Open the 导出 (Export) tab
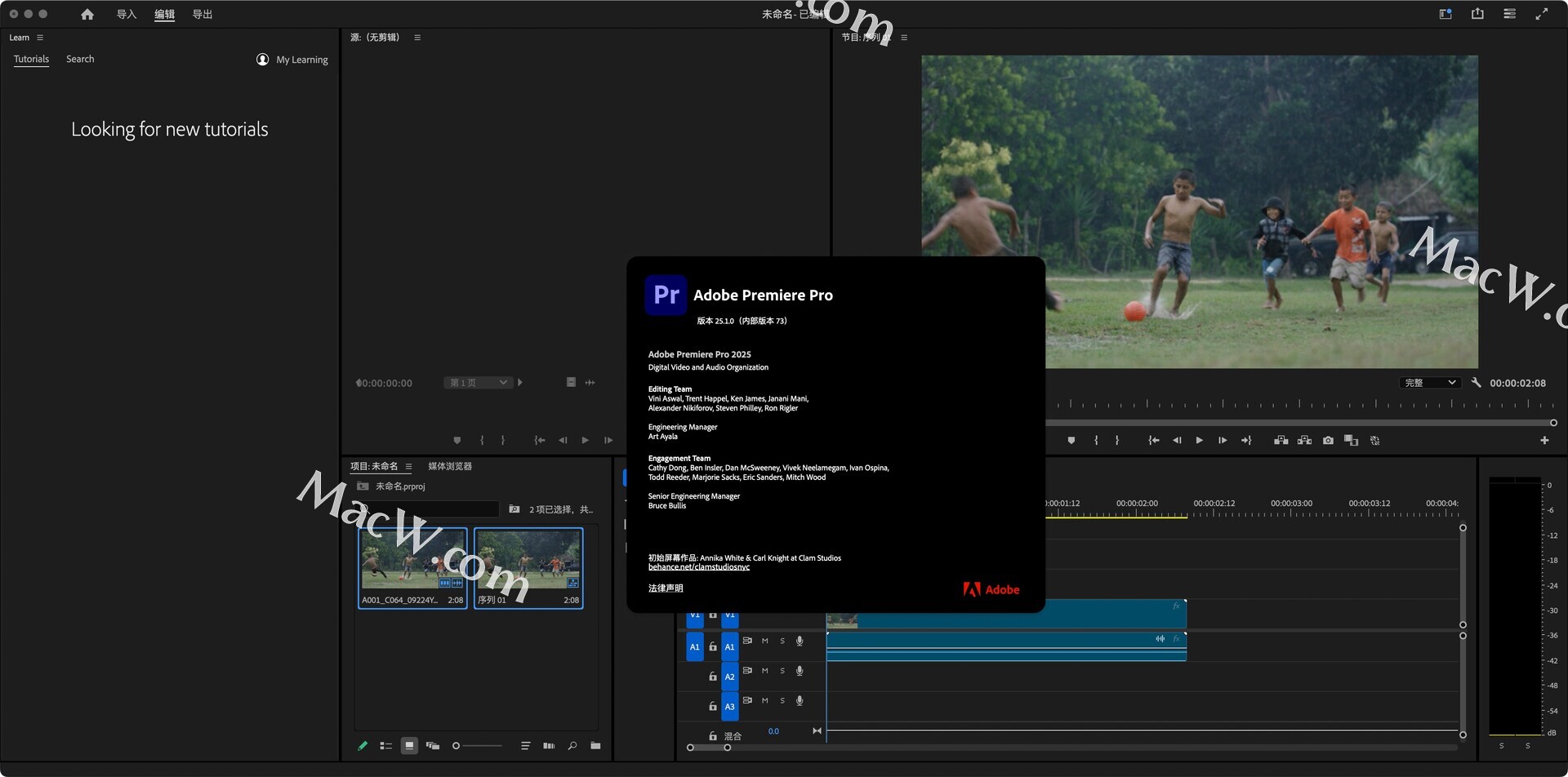The image size is (1568, 777). pos(202,14)
